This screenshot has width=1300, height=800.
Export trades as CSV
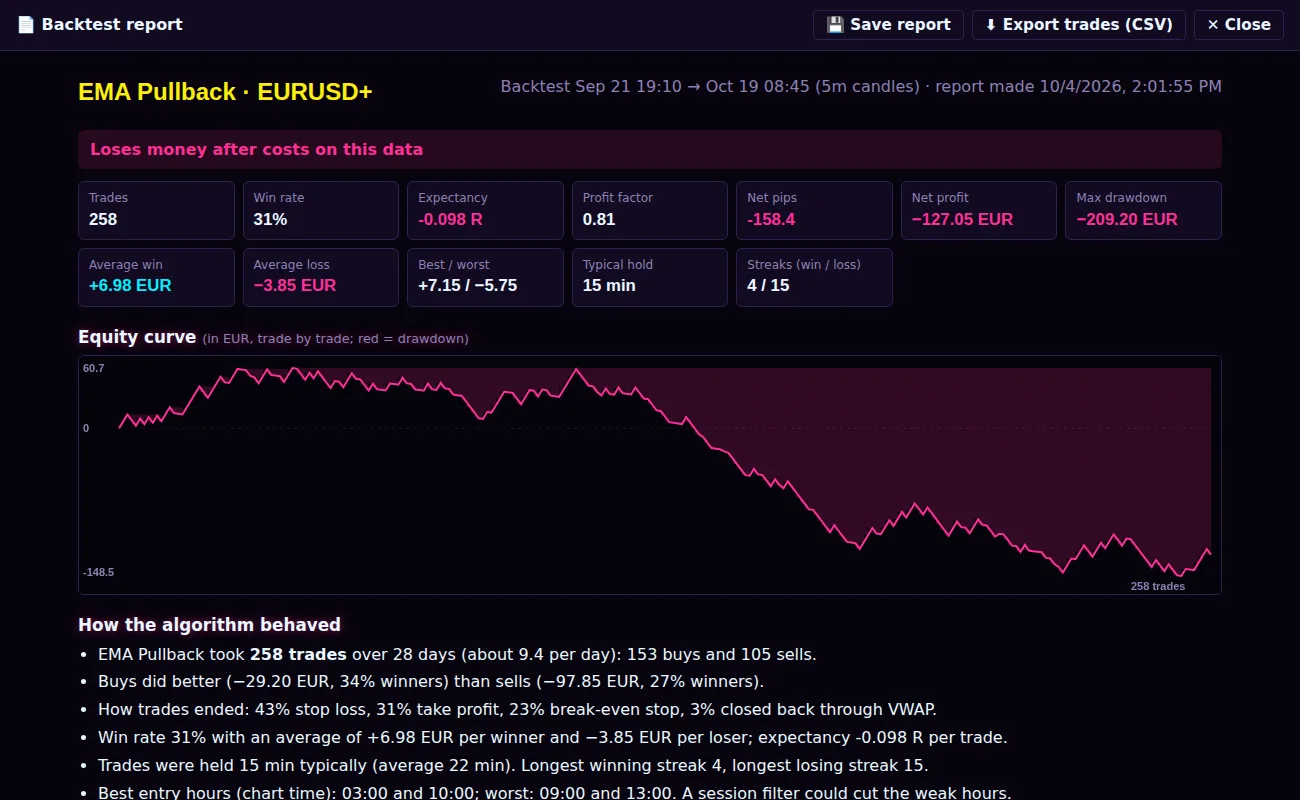[1079, 25]
